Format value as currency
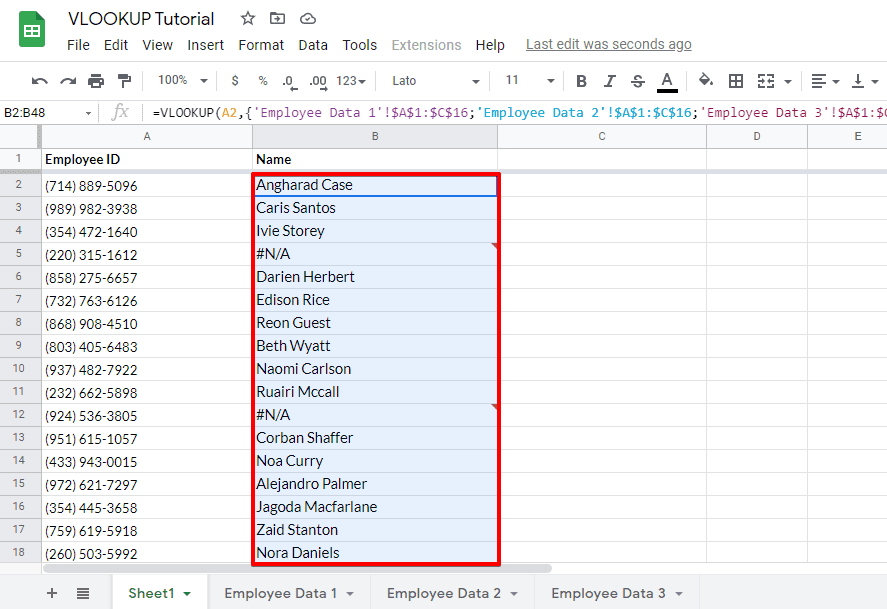 point(232,81)
